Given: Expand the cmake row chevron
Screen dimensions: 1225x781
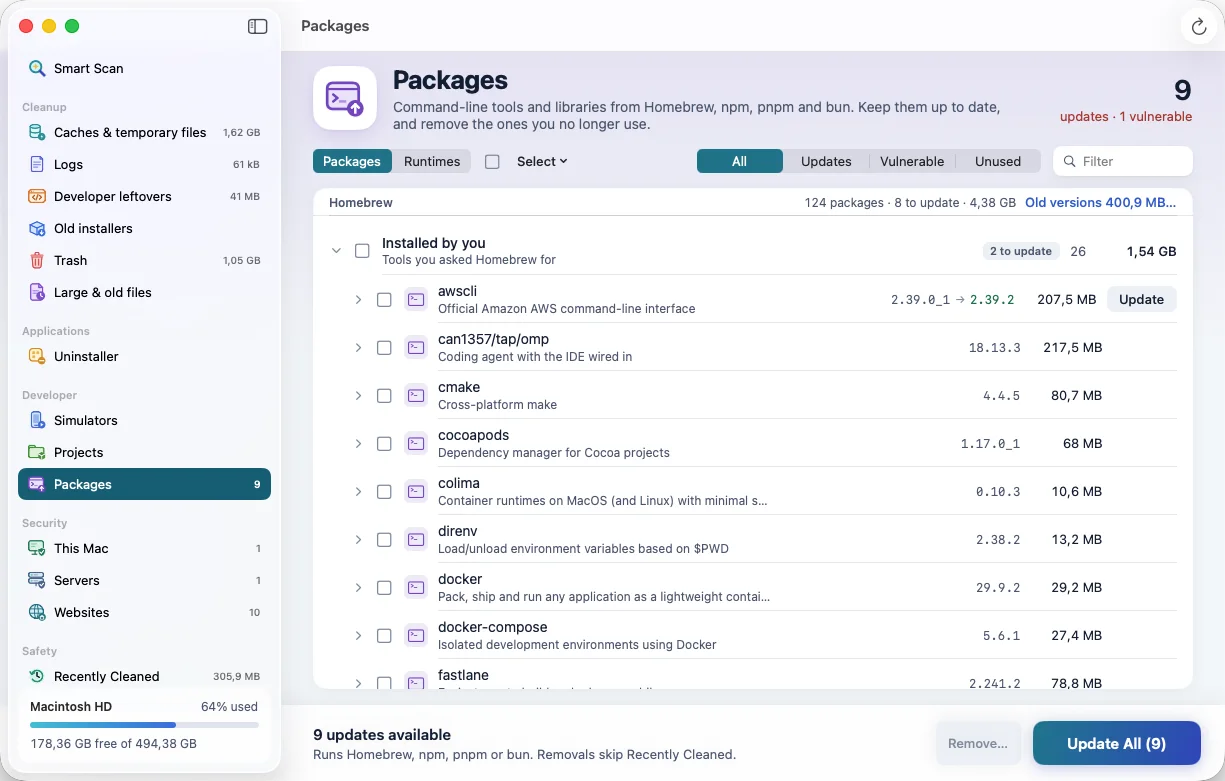Looking at the screenshot, I should tap(358, 395).
